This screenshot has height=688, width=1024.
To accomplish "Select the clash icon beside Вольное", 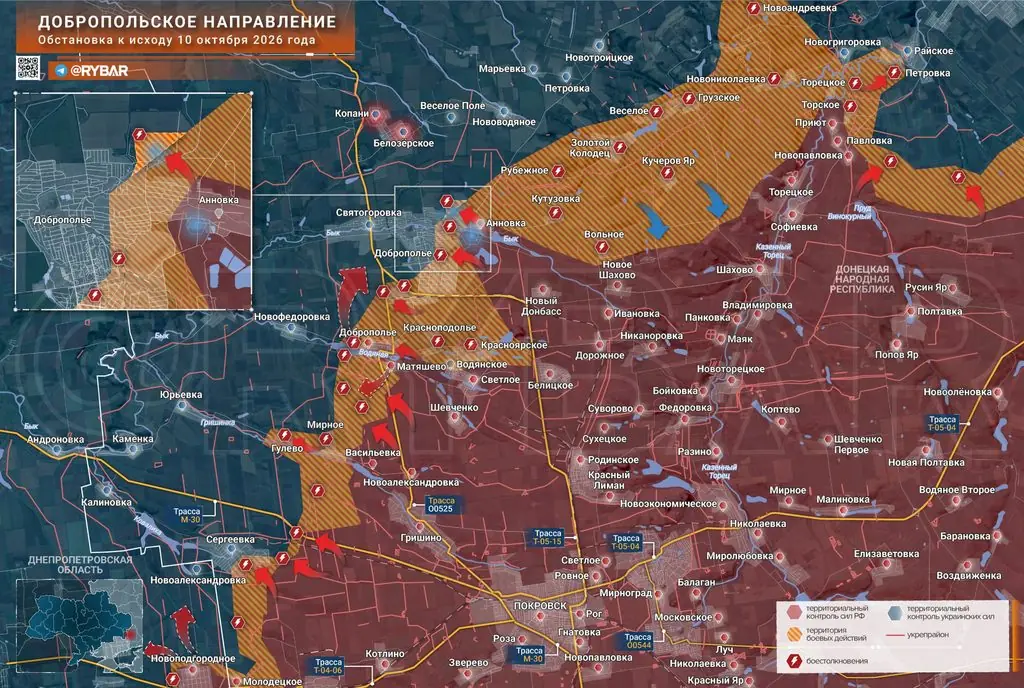I will pyautogui.click(x=601, y=247).
